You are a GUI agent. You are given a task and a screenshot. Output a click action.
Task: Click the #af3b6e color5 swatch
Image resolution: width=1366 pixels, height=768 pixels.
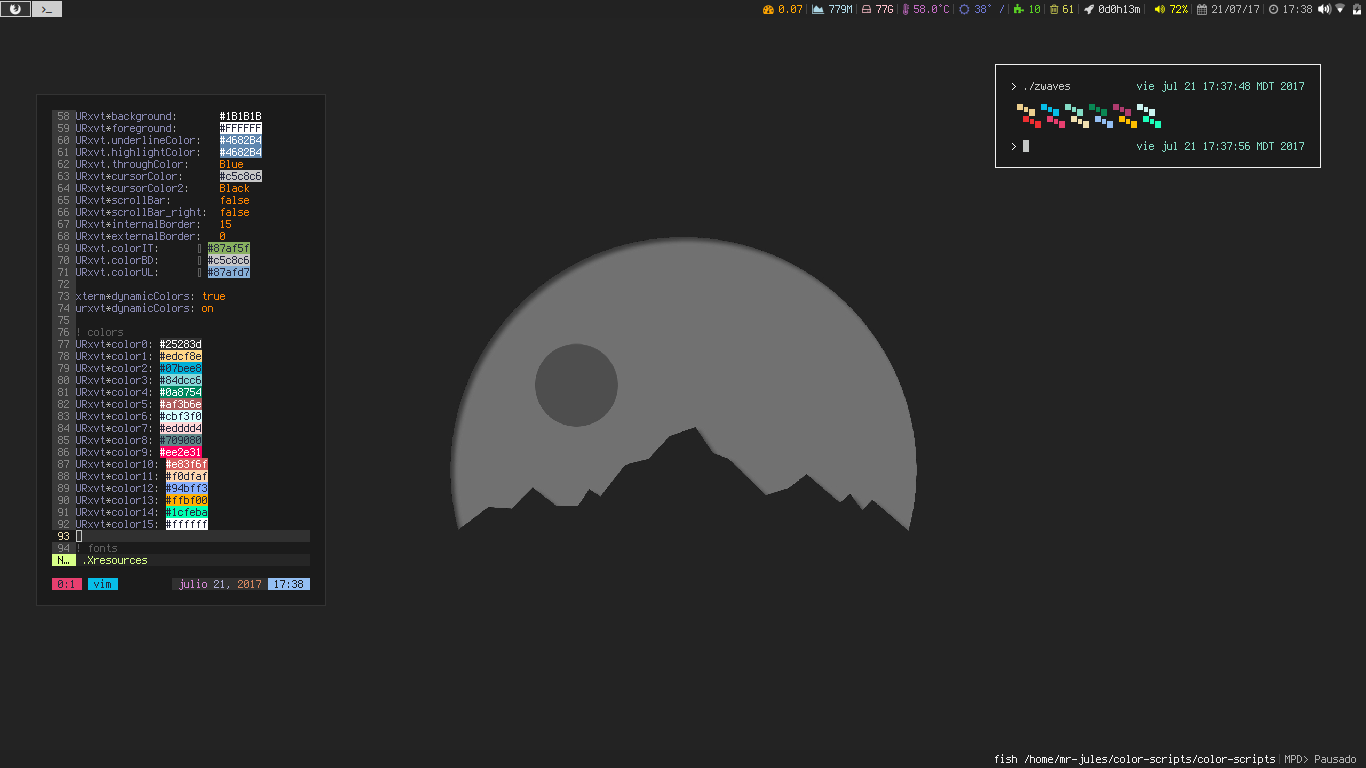pyautogui.click(x=181, y=405)
